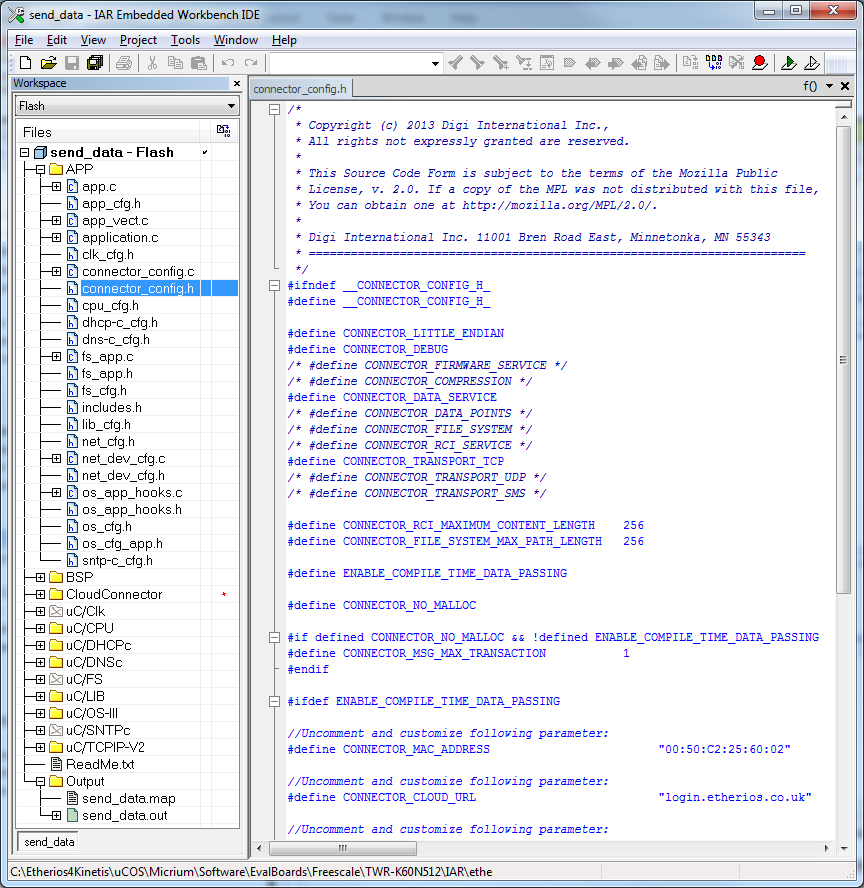864x888 pixels.
Task: Create a new document from the toolbar
Action: [26, 63]
